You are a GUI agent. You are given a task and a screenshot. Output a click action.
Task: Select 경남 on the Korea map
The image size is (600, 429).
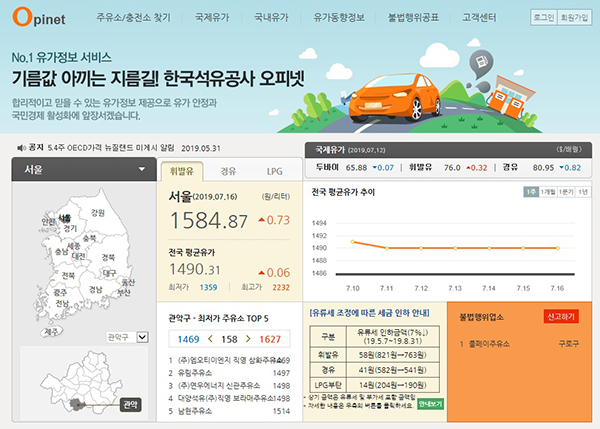(x=95, y=289)
